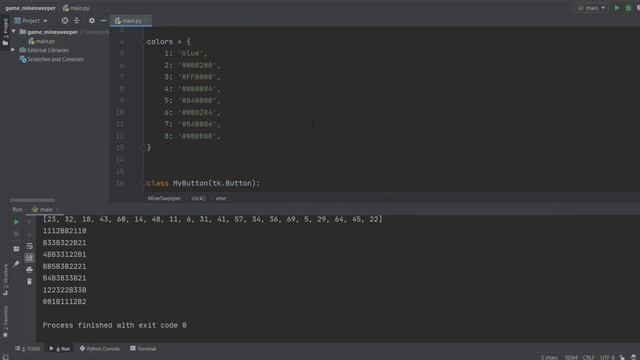Open the main run configuration dropdown
Viewport: 640px width, 360px height.
click(591, 8)
